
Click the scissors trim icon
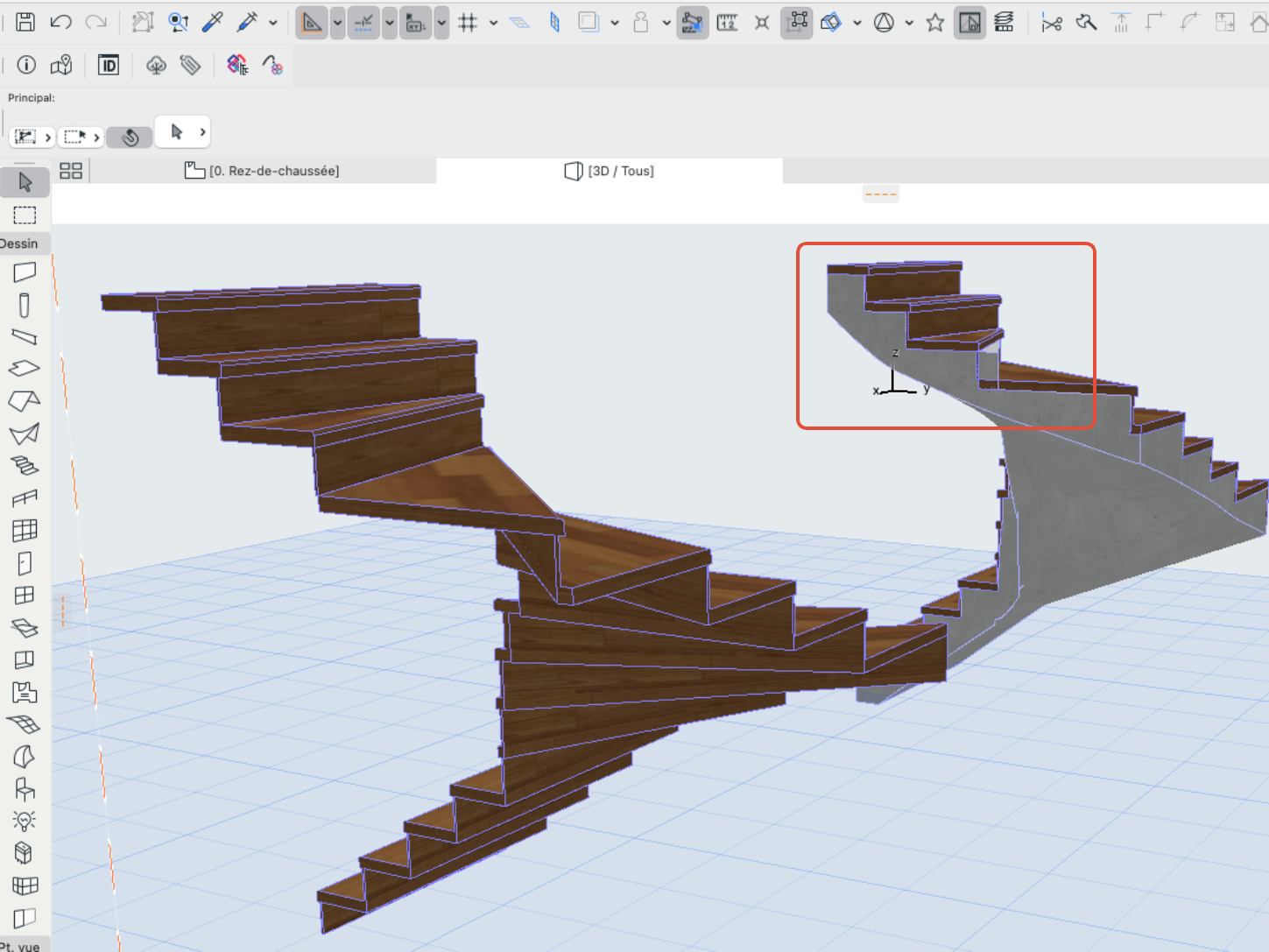[x=1052, y=23]
